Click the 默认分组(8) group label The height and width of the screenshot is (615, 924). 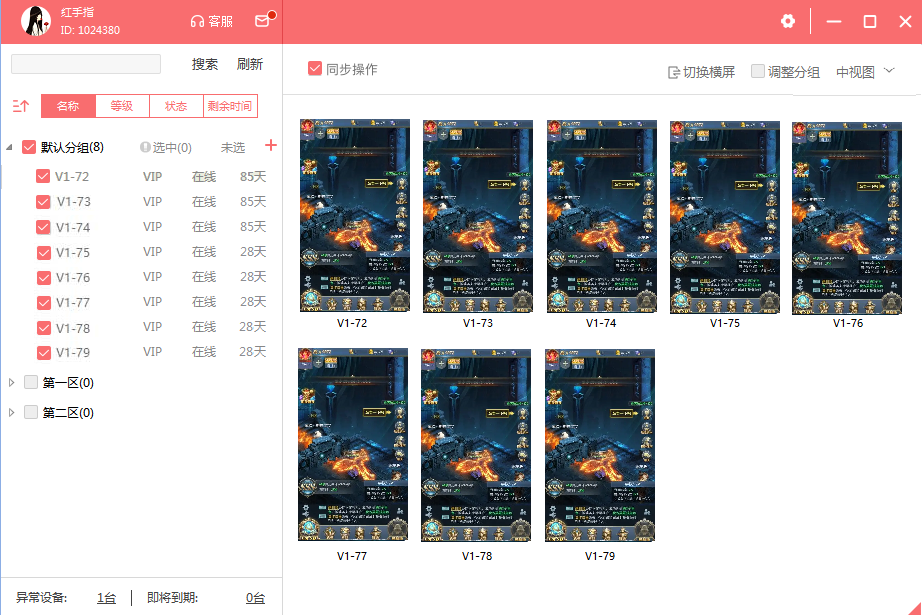[72, 147]
